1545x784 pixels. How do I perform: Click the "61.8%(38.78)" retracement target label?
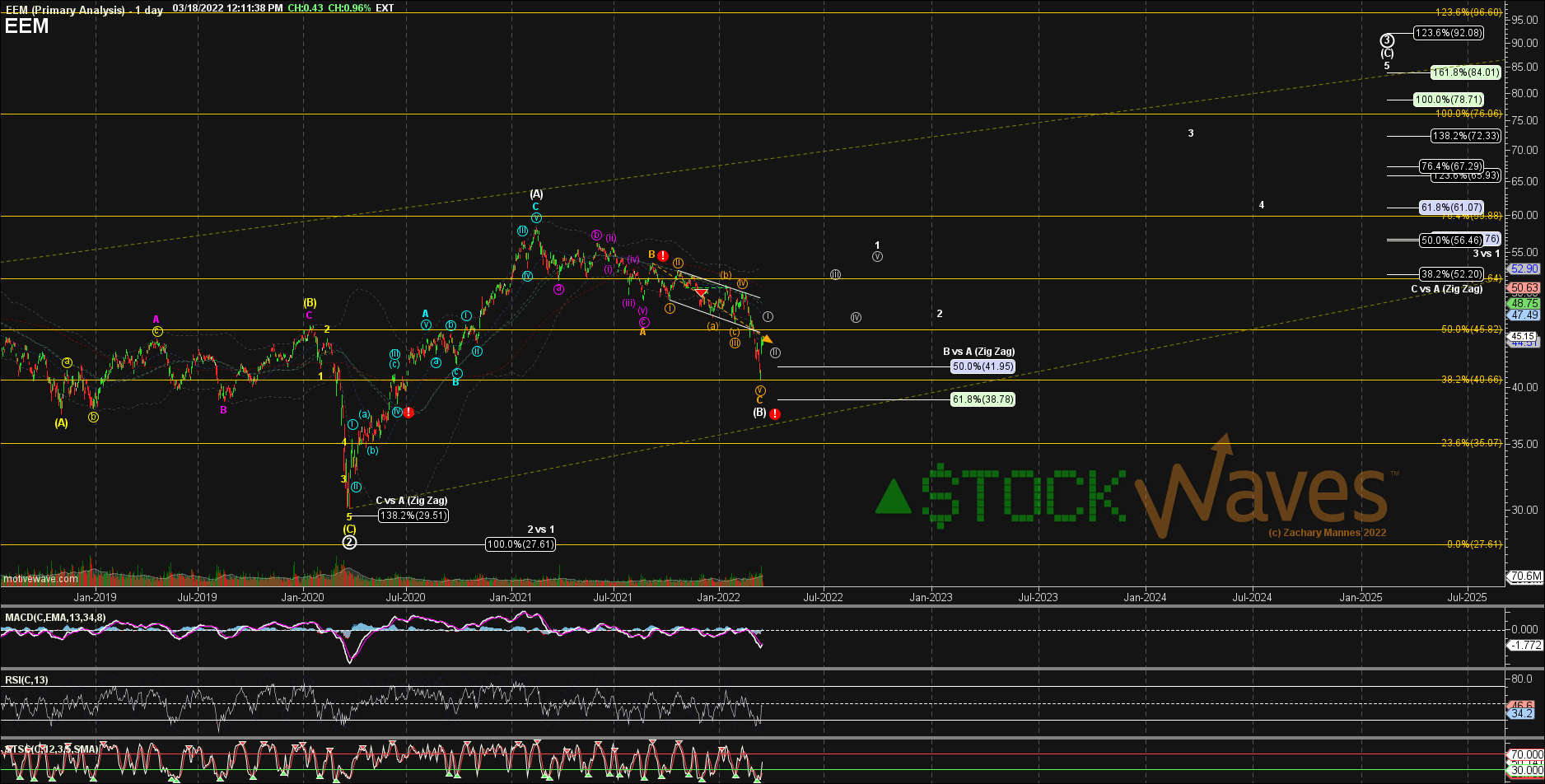point(983,399)
